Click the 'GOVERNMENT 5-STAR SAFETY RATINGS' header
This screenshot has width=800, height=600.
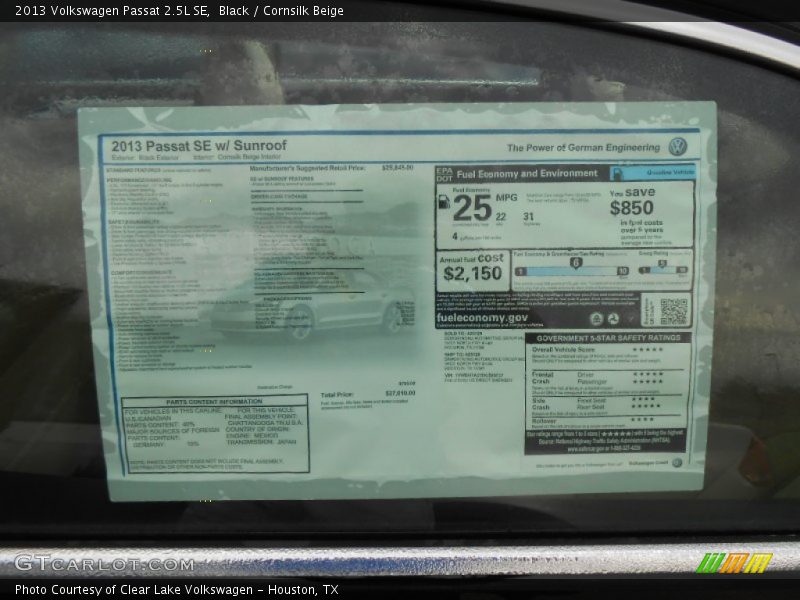click(x=608, y=338)
